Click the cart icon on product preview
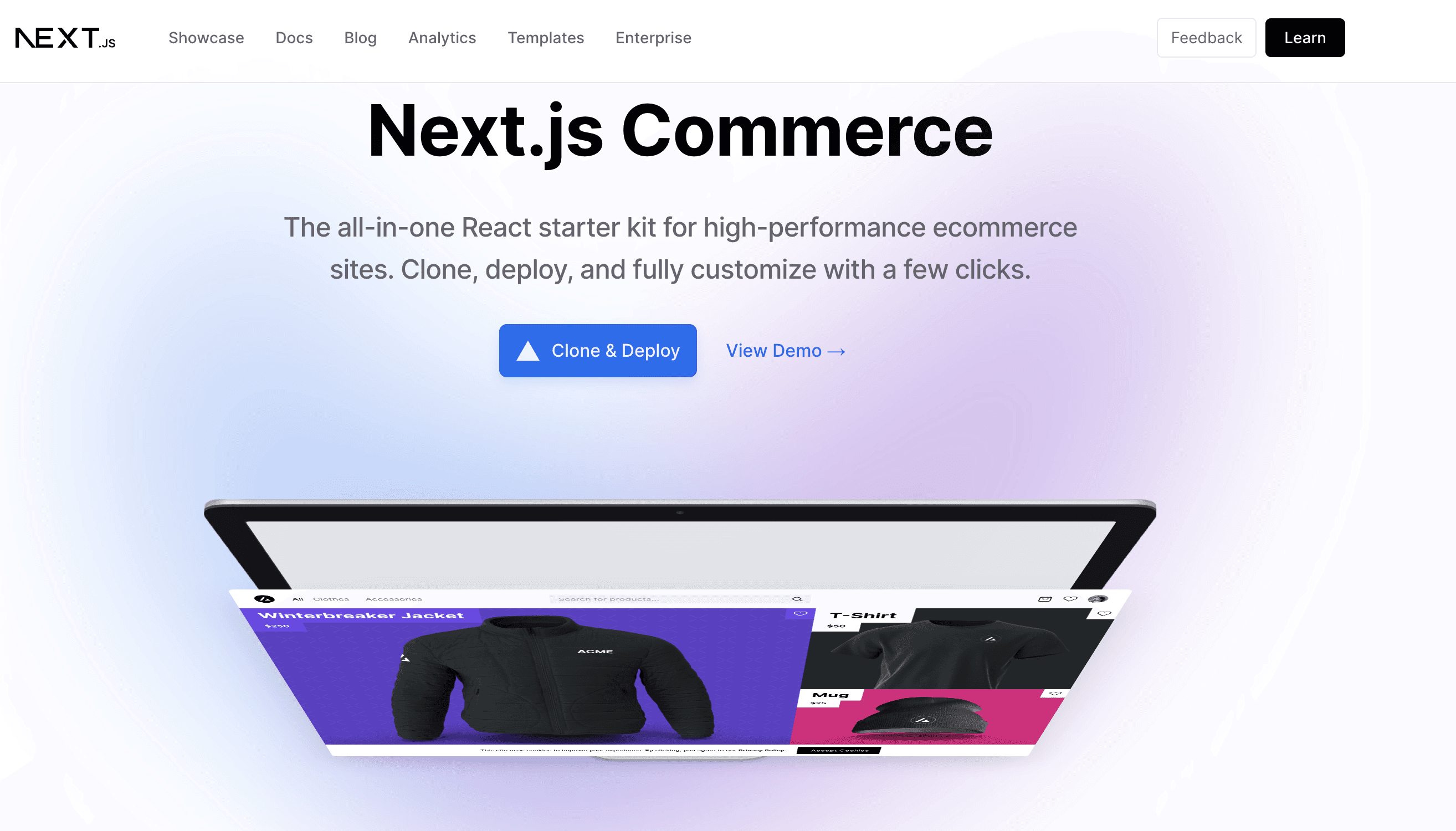The image size is (1456, 831). pos(1045,598)
